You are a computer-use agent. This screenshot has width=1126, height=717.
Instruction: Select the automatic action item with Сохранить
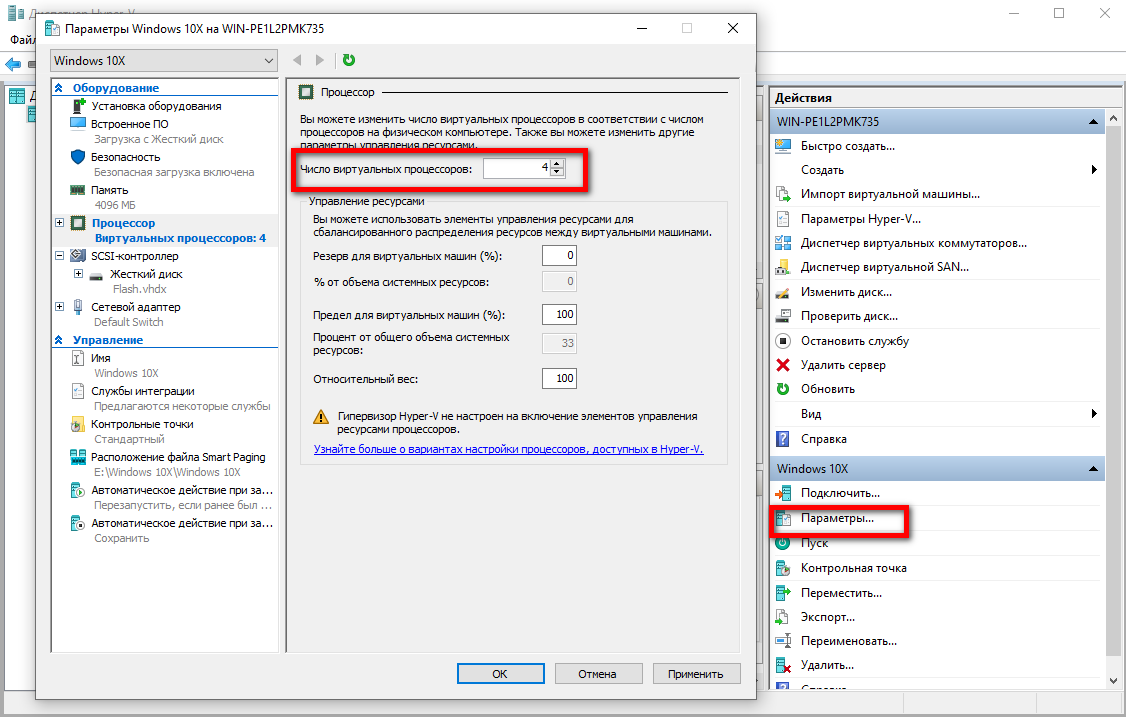[x=181, y=523]
